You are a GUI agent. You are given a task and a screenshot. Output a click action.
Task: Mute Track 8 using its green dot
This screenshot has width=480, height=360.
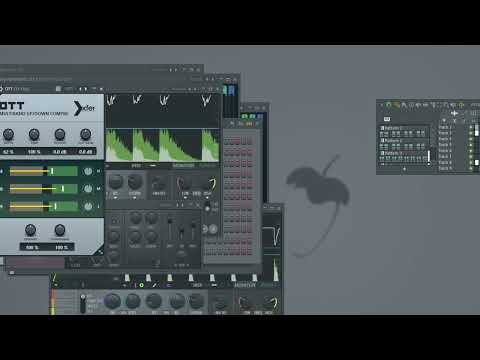pos(471,168)
